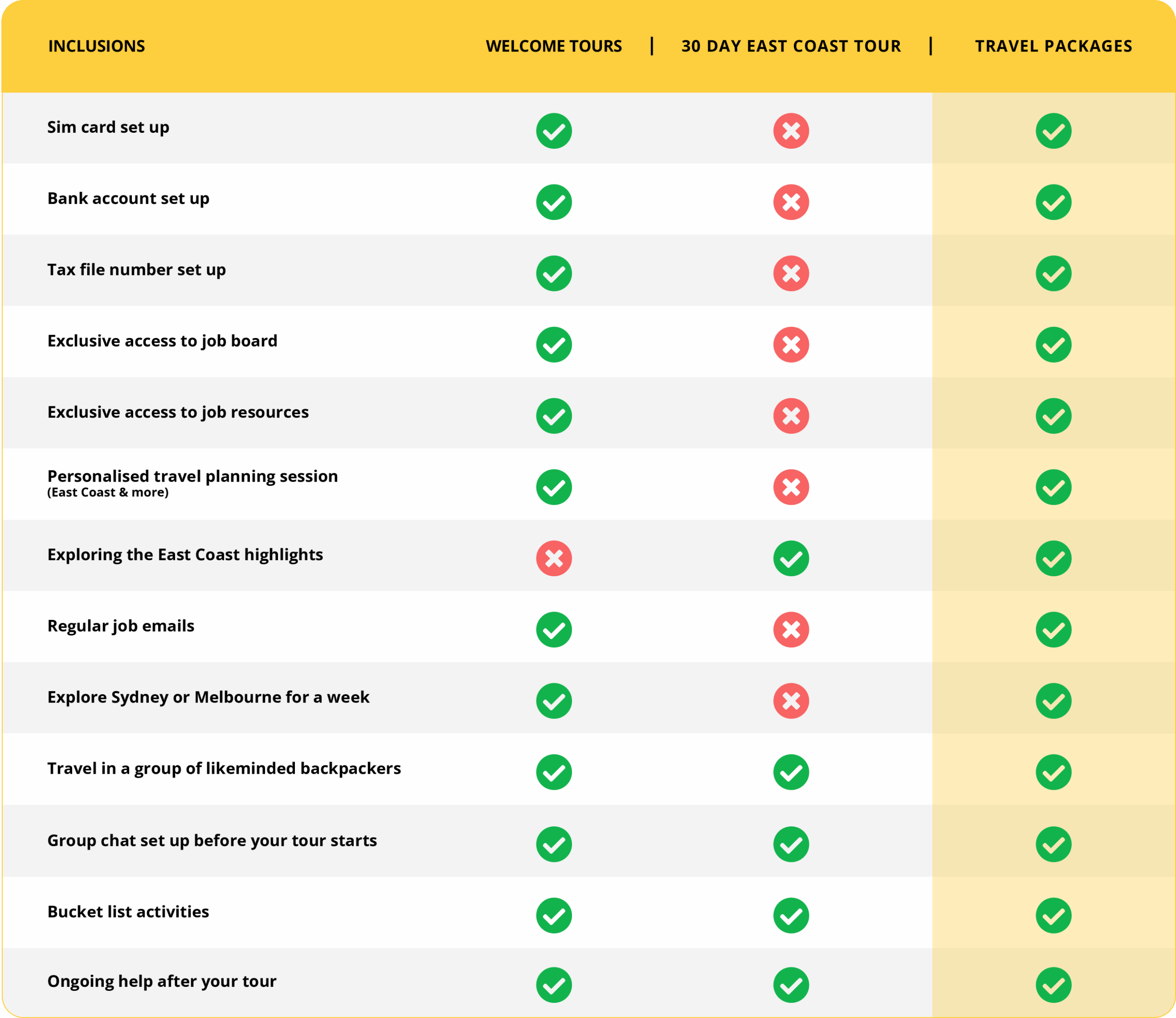Click Explore Sydney or Melbourne red cross
1176x1018 pixels.
[x=791, y=701]
